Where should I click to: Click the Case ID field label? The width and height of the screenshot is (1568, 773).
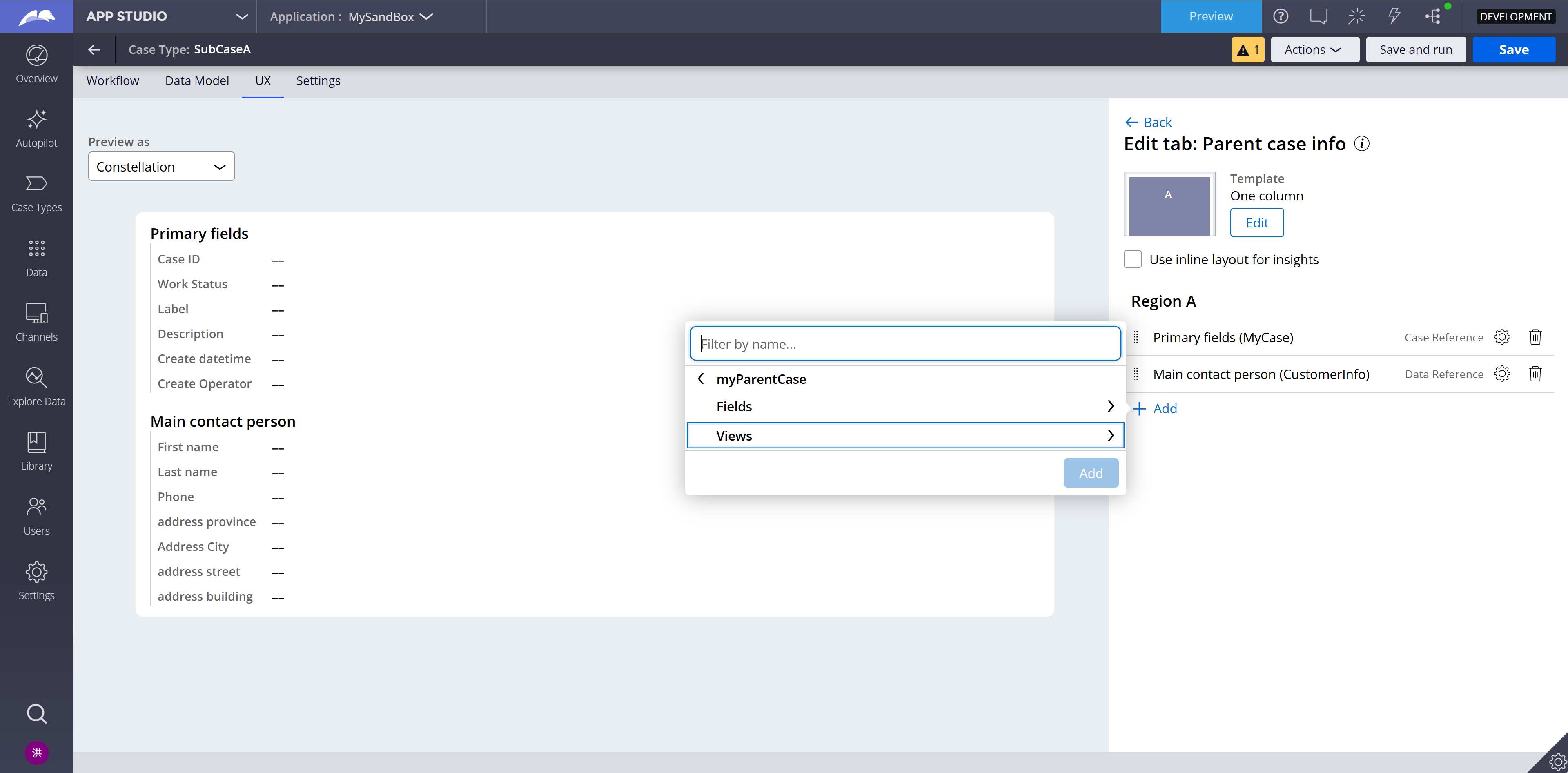click(178, 259)
